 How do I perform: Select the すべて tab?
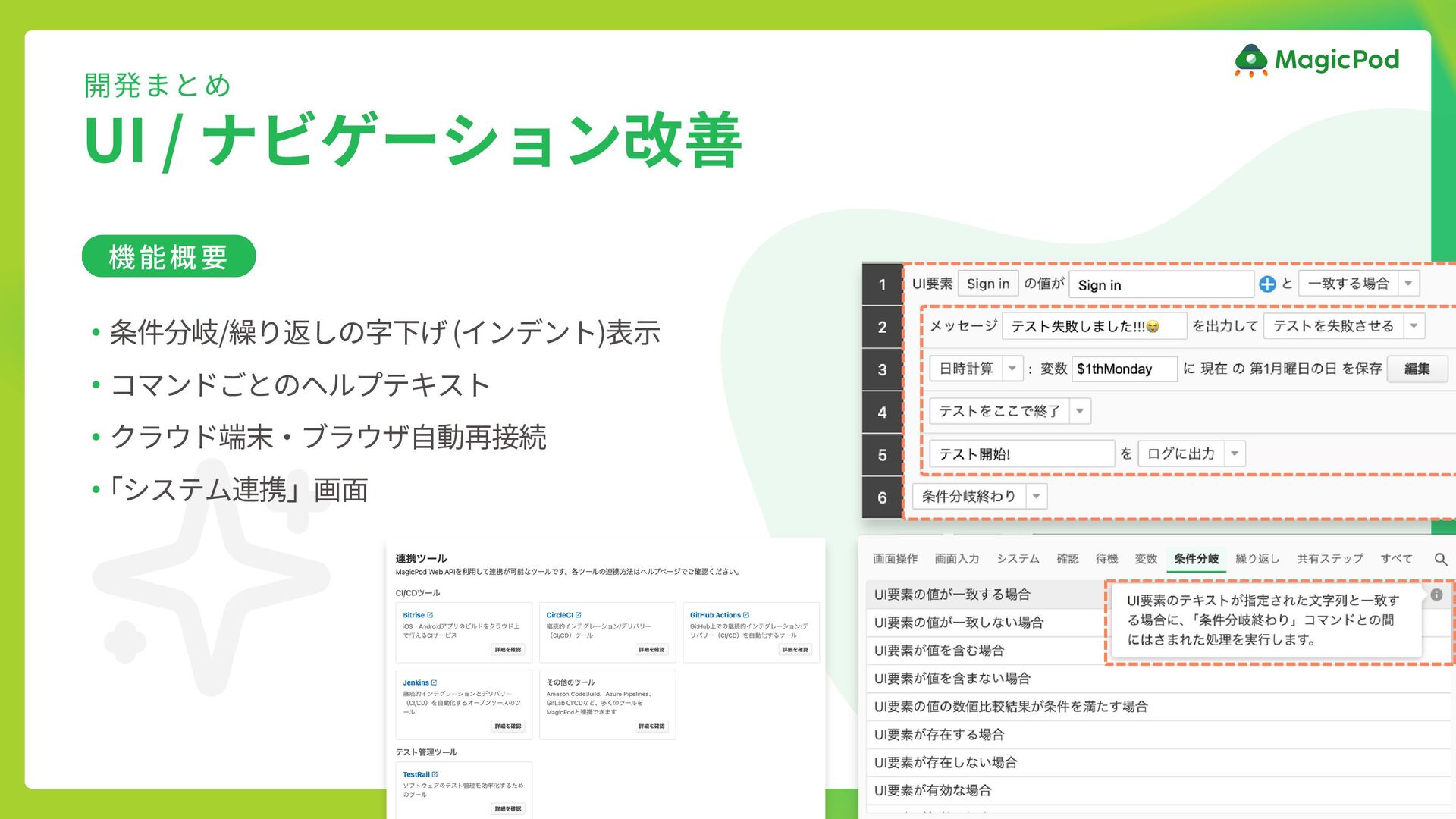(1396, 559)
